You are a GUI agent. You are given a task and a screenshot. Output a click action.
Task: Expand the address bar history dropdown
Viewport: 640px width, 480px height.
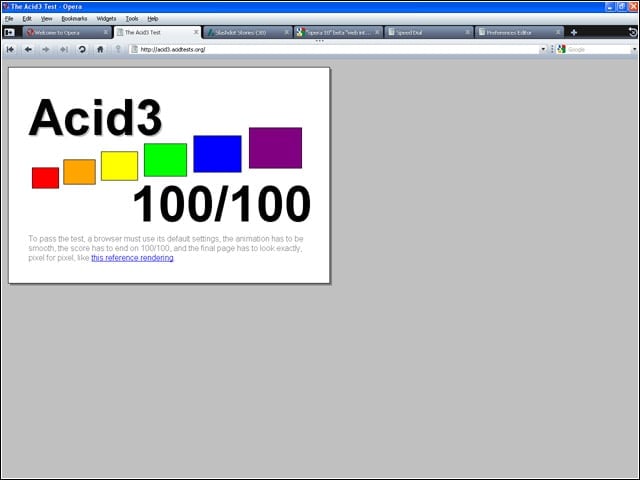pyautogui.click(x=543, y=49)
